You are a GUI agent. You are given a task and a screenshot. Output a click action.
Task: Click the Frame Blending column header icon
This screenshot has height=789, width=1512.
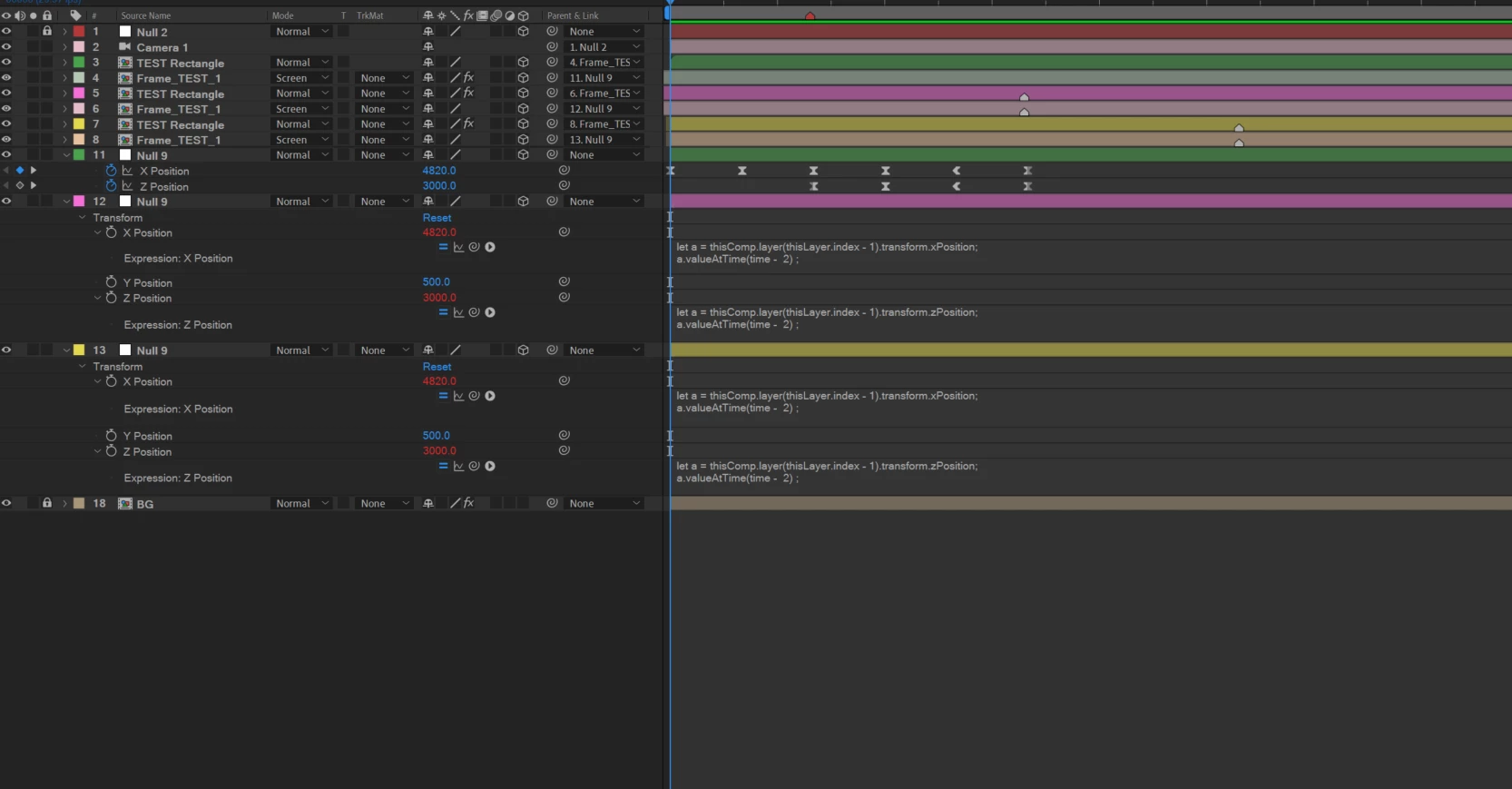click(x=482, y=15)
